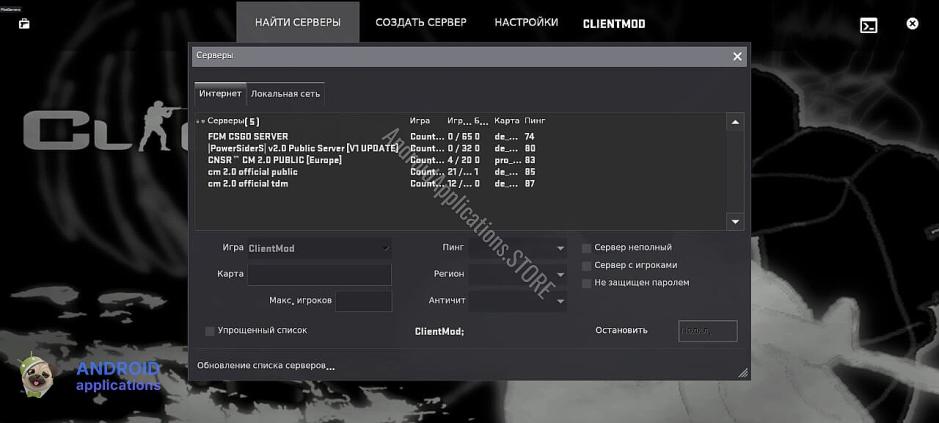Open the Пинг filter dropdown
The height and width of the screenshot is (423, 939).
pyautogui.click(x=517, y=248)
